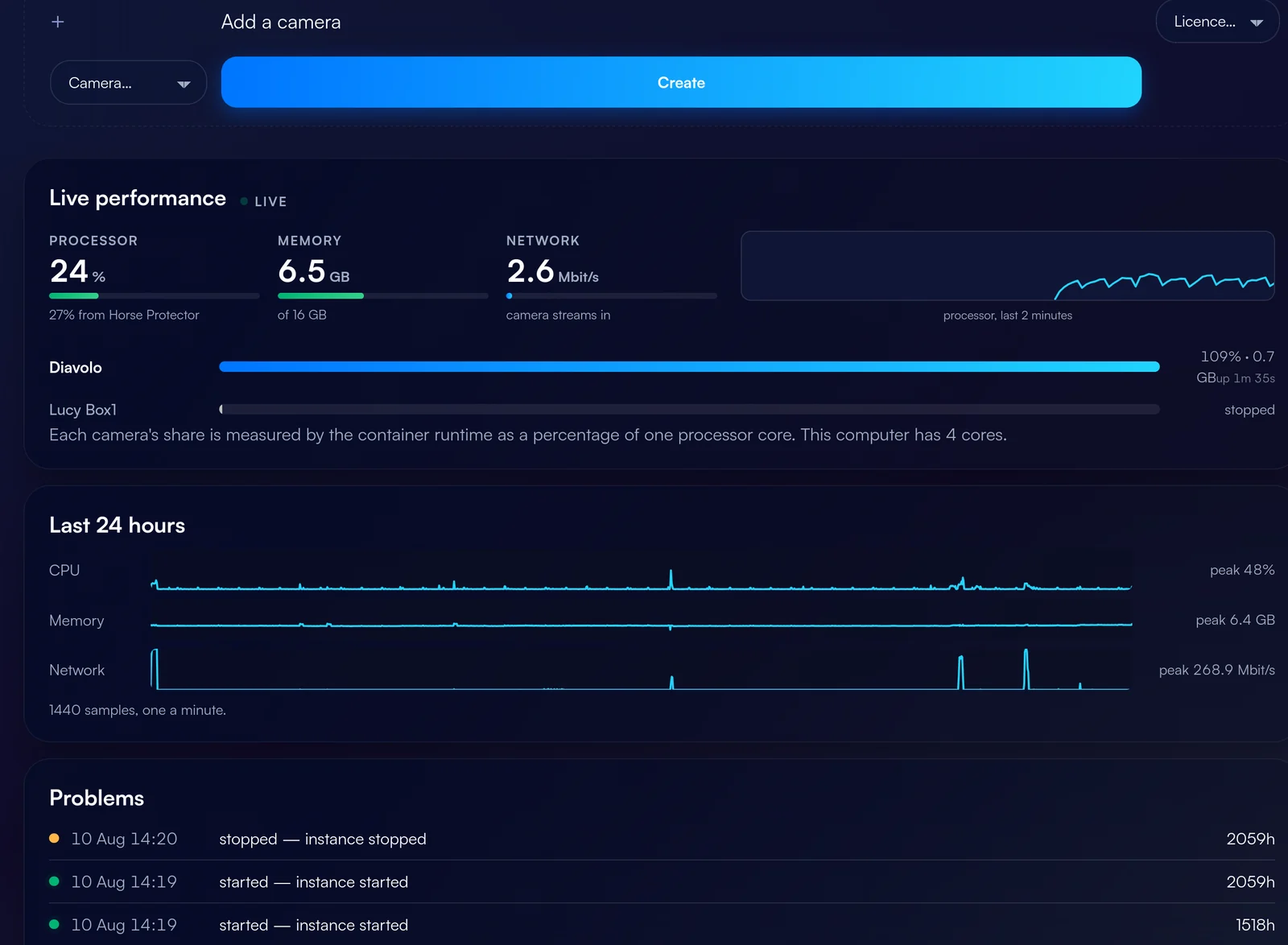The height and width of the screenshot is (945, 1288).
Task: Click the network usage bar
Action: [611, 296]
